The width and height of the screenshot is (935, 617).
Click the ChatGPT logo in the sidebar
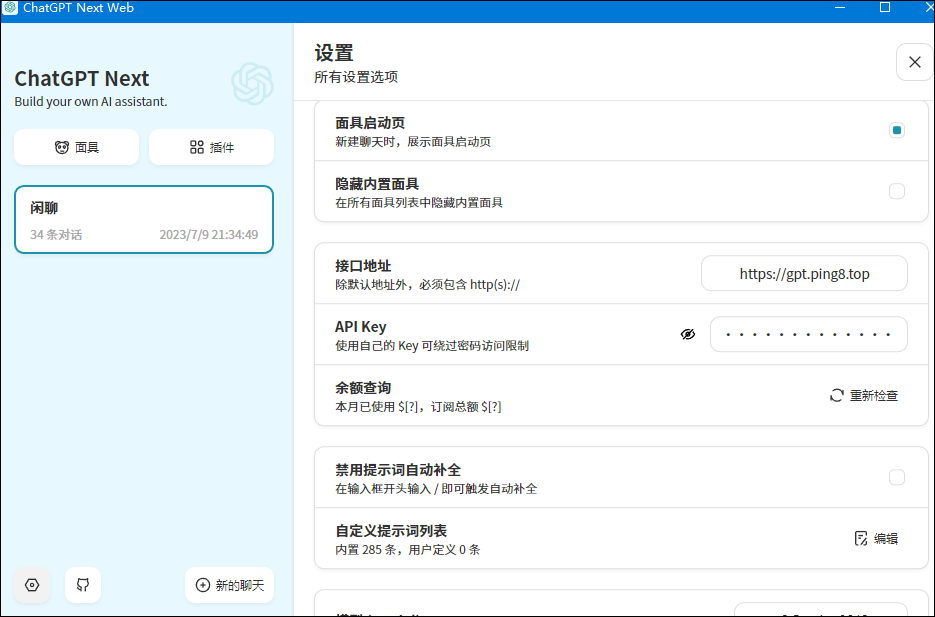coord(253,85)
